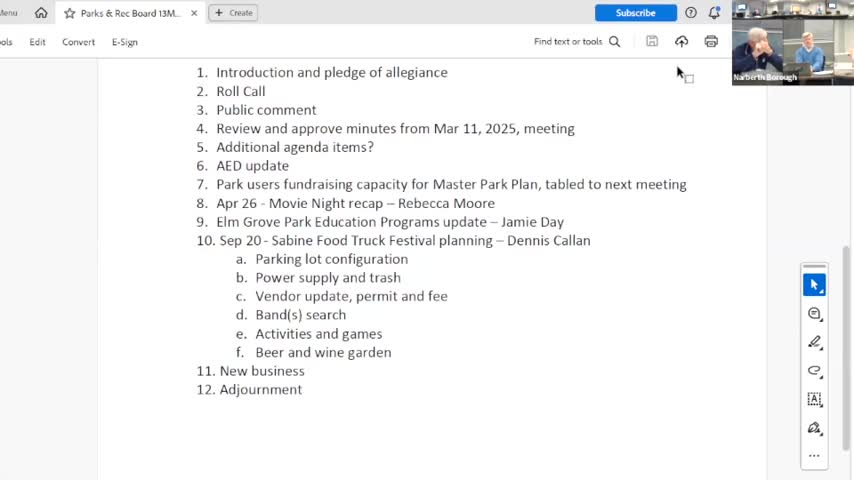Click 'Parking lot configuration' sub-item
This screenshot has height=480, width=854.
332,259
